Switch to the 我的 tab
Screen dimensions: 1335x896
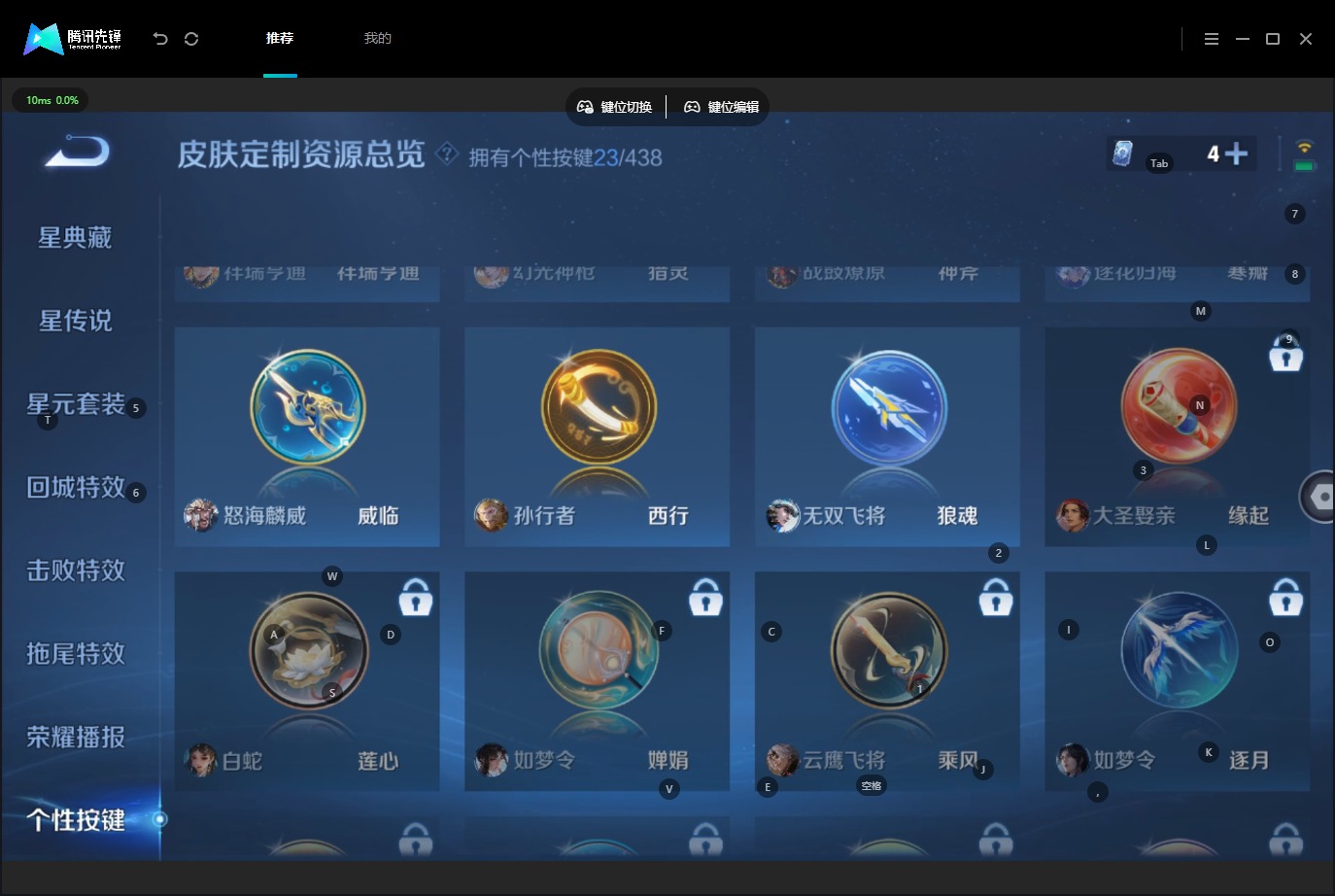tap(377, 38)
